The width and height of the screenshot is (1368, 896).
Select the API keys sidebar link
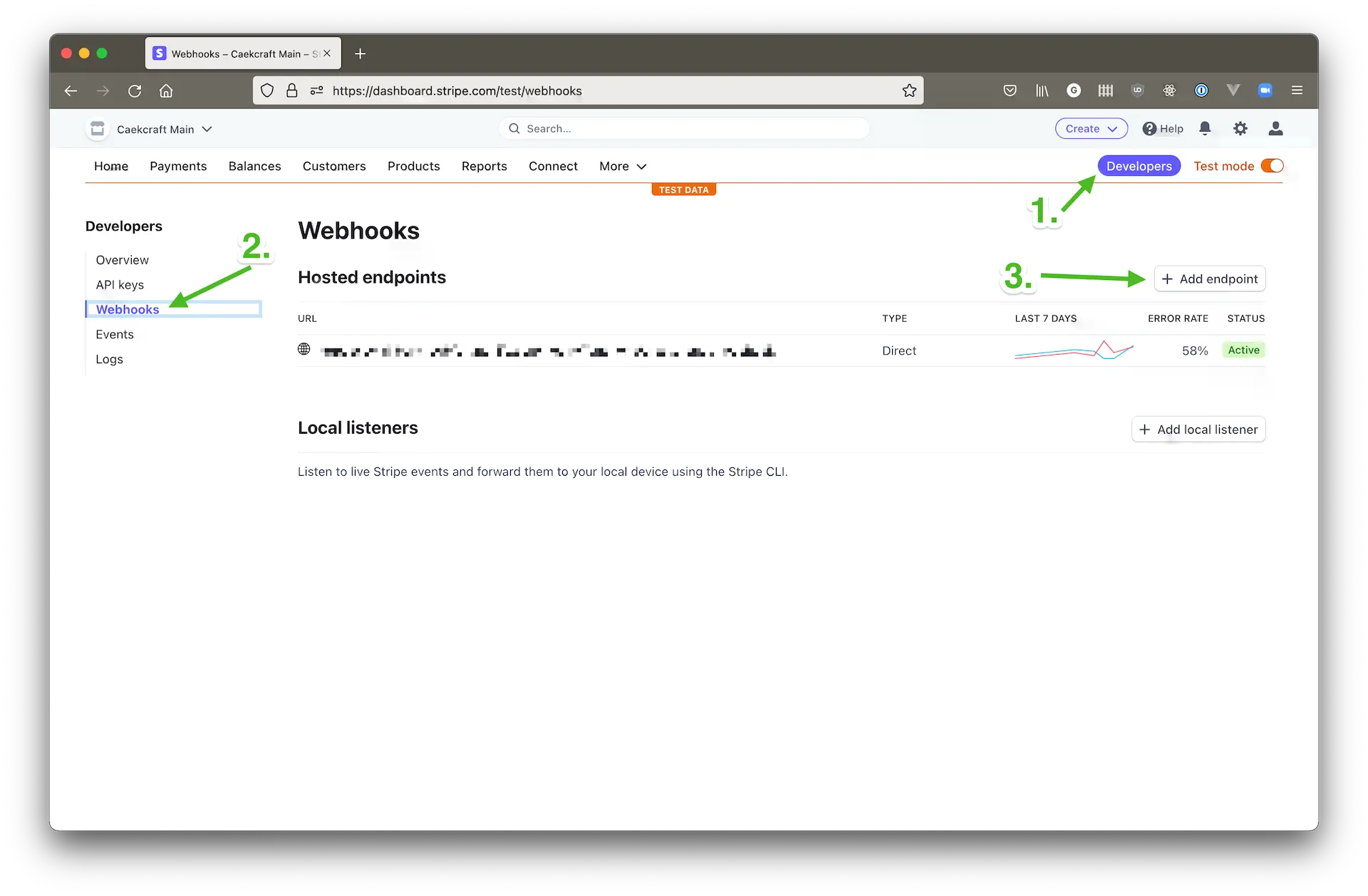119,284
